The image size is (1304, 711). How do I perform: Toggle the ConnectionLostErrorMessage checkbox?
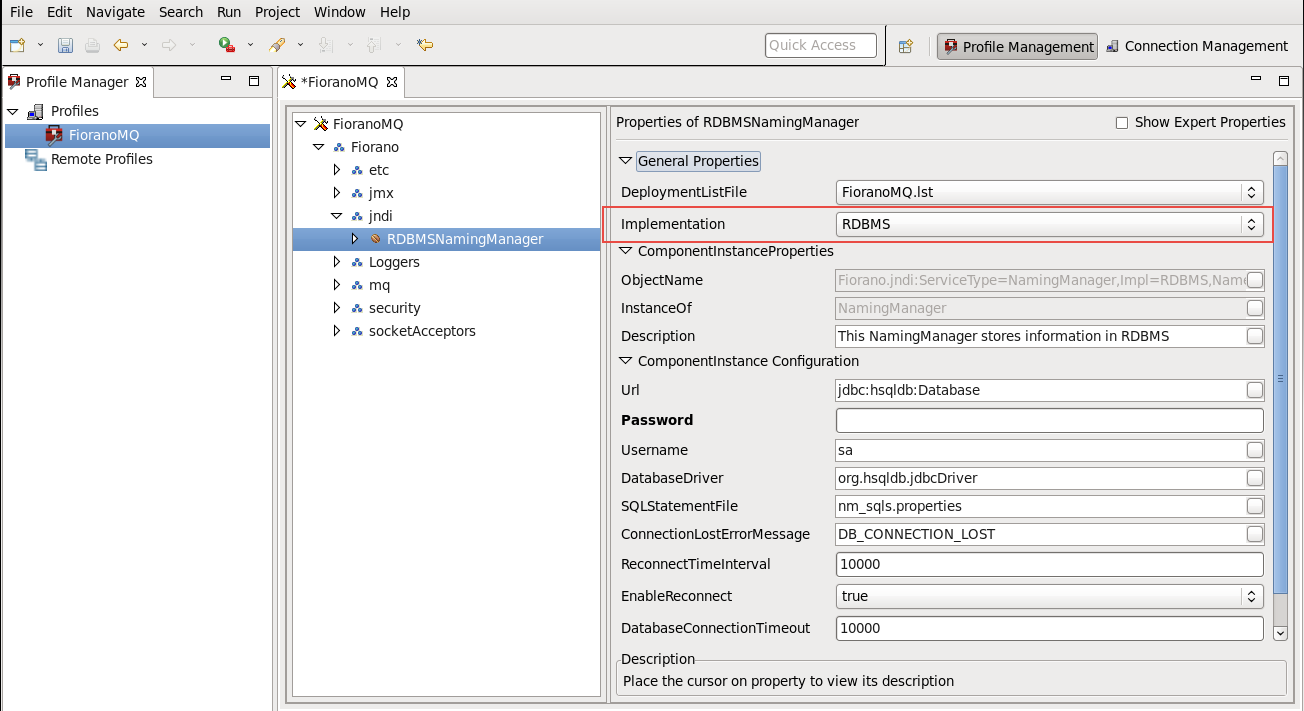tap(1255, 534)
